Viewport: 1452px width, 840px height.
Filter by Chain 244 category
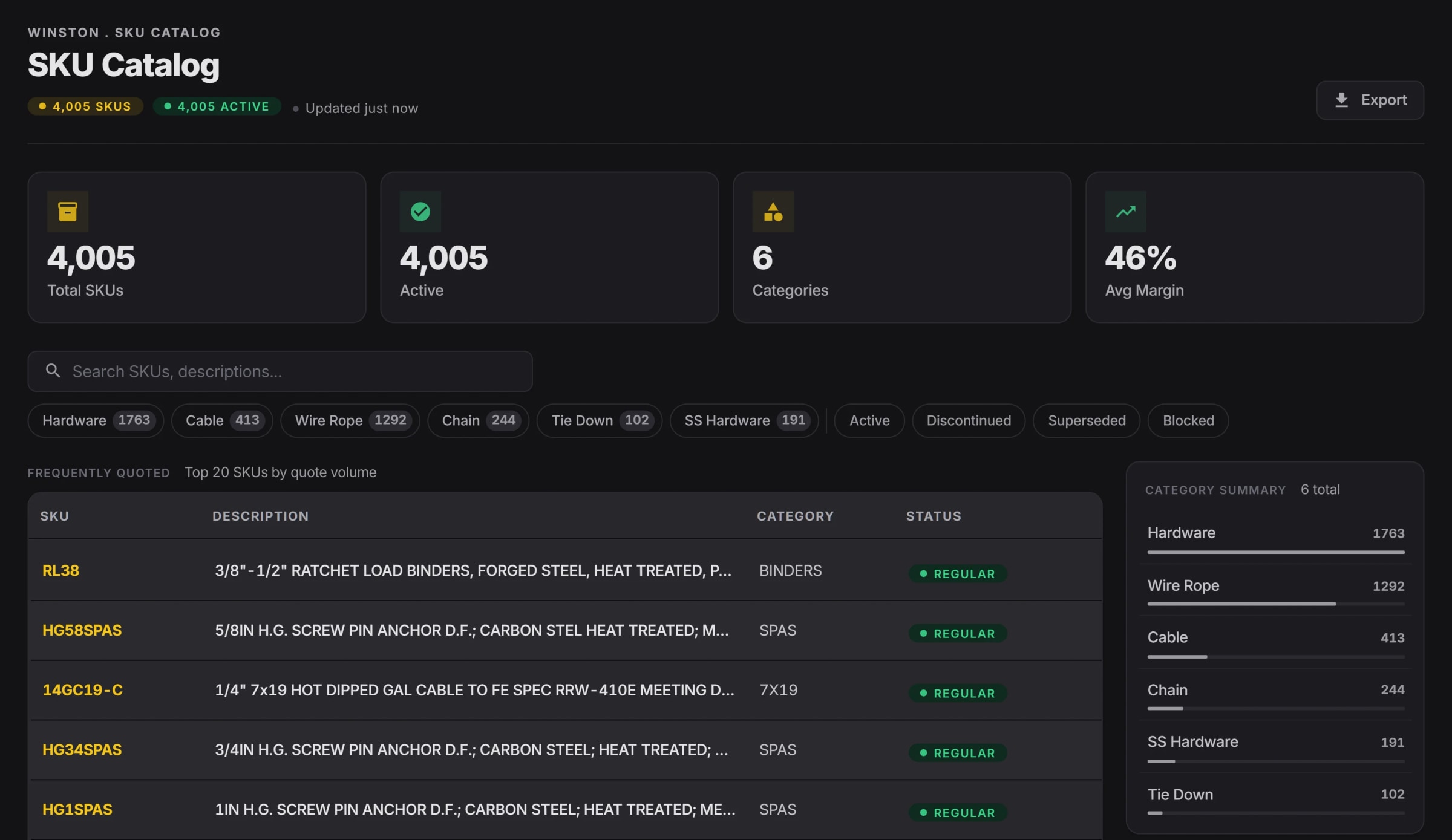478,420
